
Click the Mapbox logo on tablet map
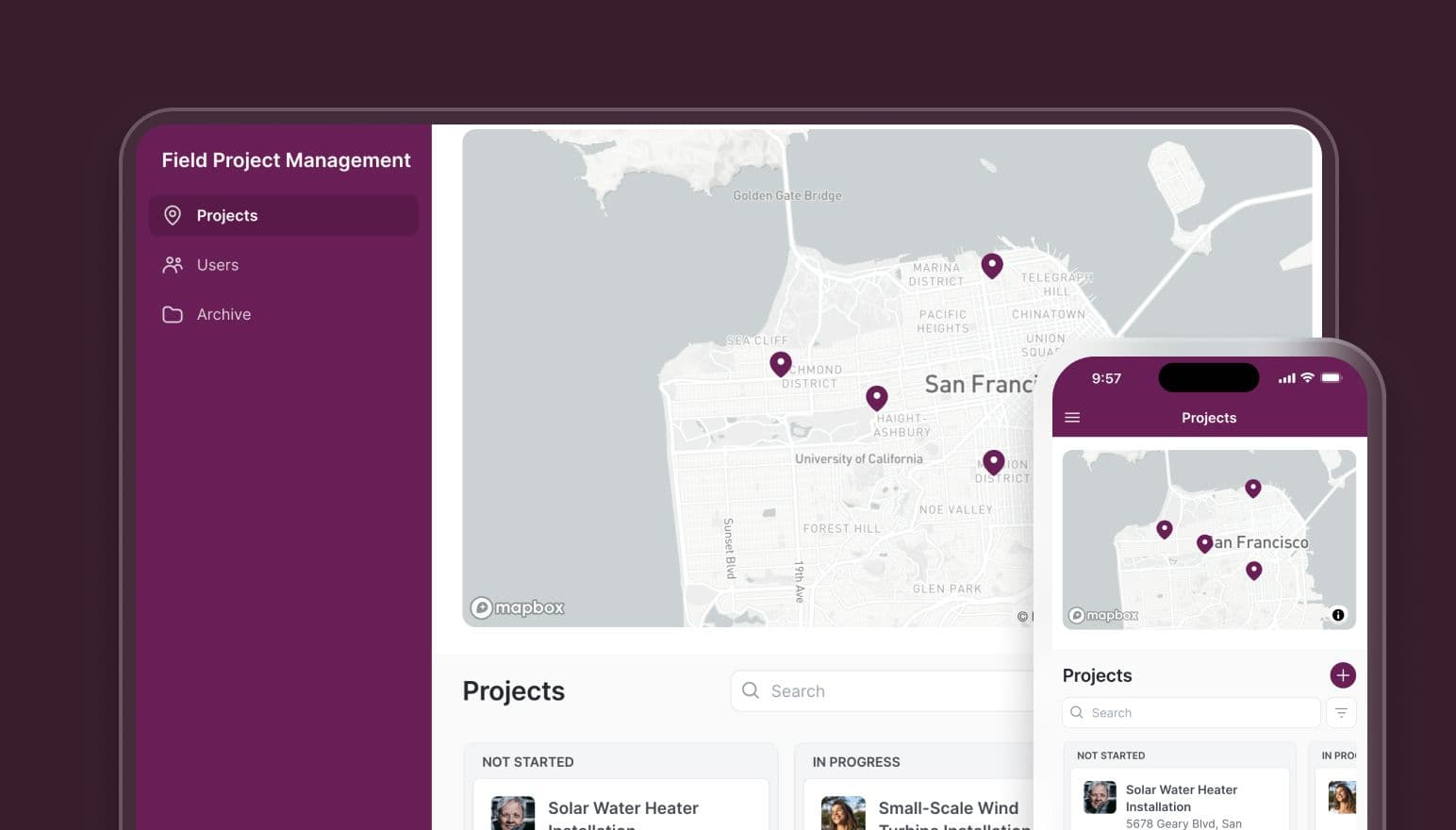point(518,607)
